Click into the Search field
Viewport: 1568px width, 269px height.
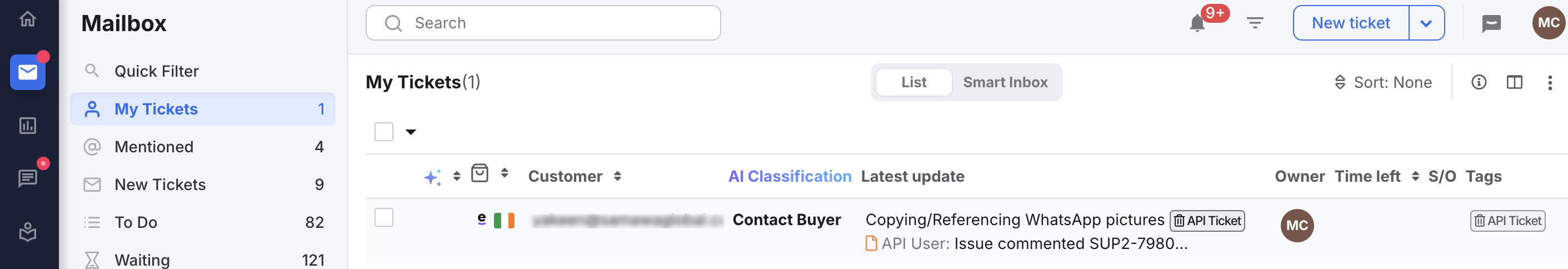click(x=543, y=23)
